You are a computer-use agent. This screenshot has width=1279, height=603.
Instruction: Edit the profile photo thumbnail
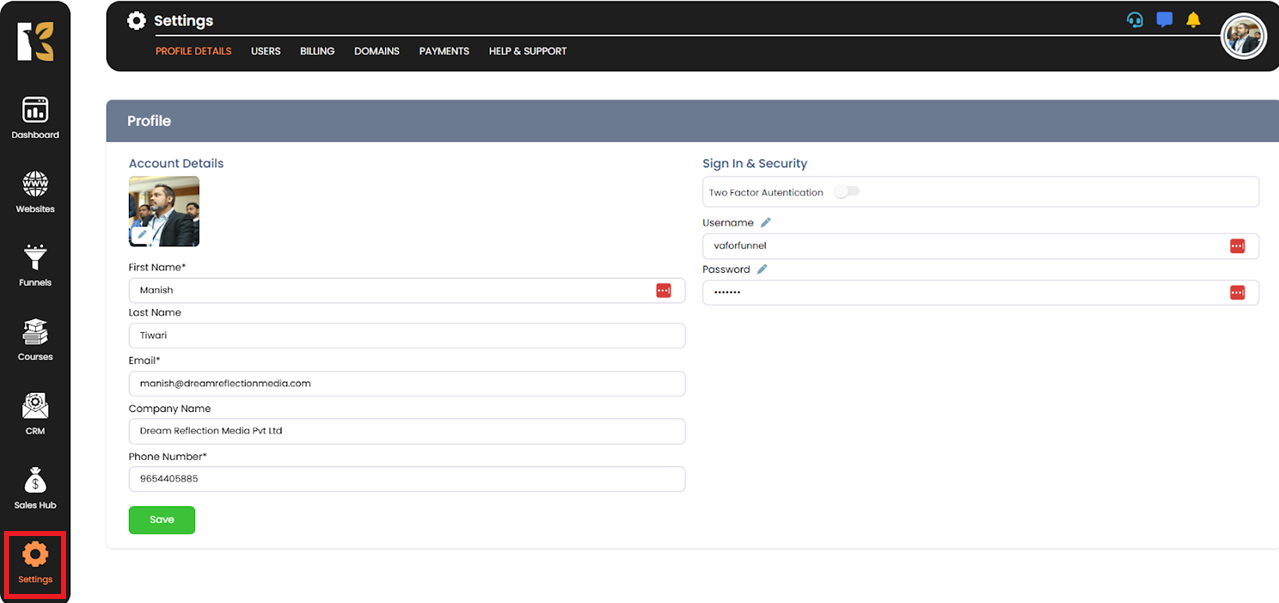click(x=141, y=235)
